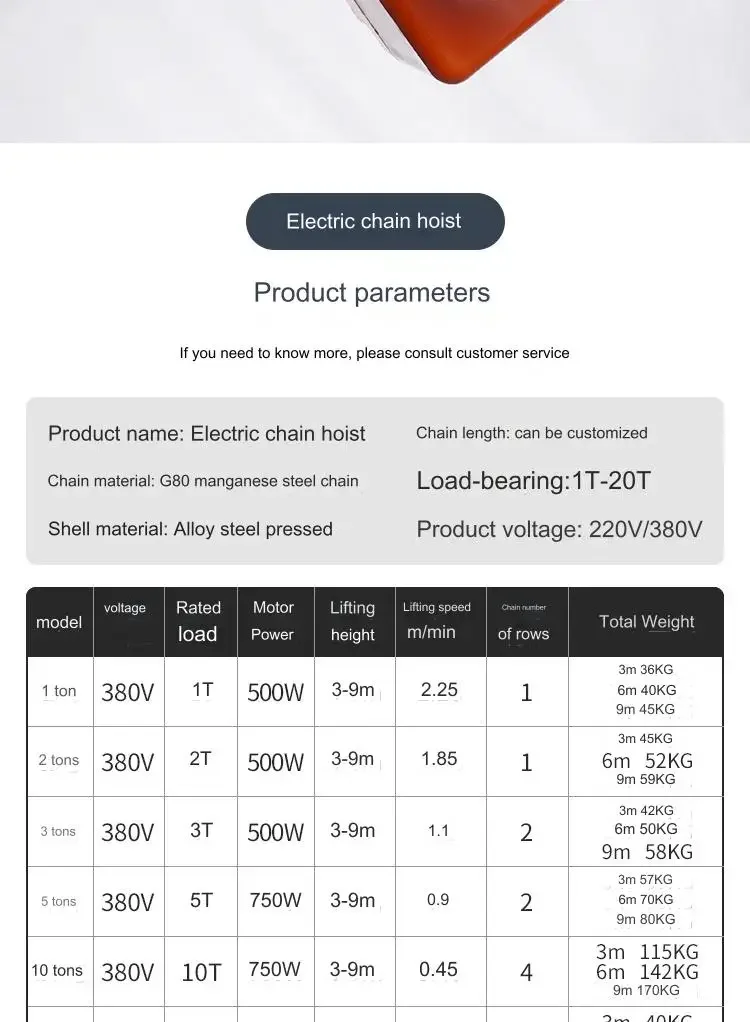Click the Chain length customized text
750x1022 pixels.
pos(532,433)
